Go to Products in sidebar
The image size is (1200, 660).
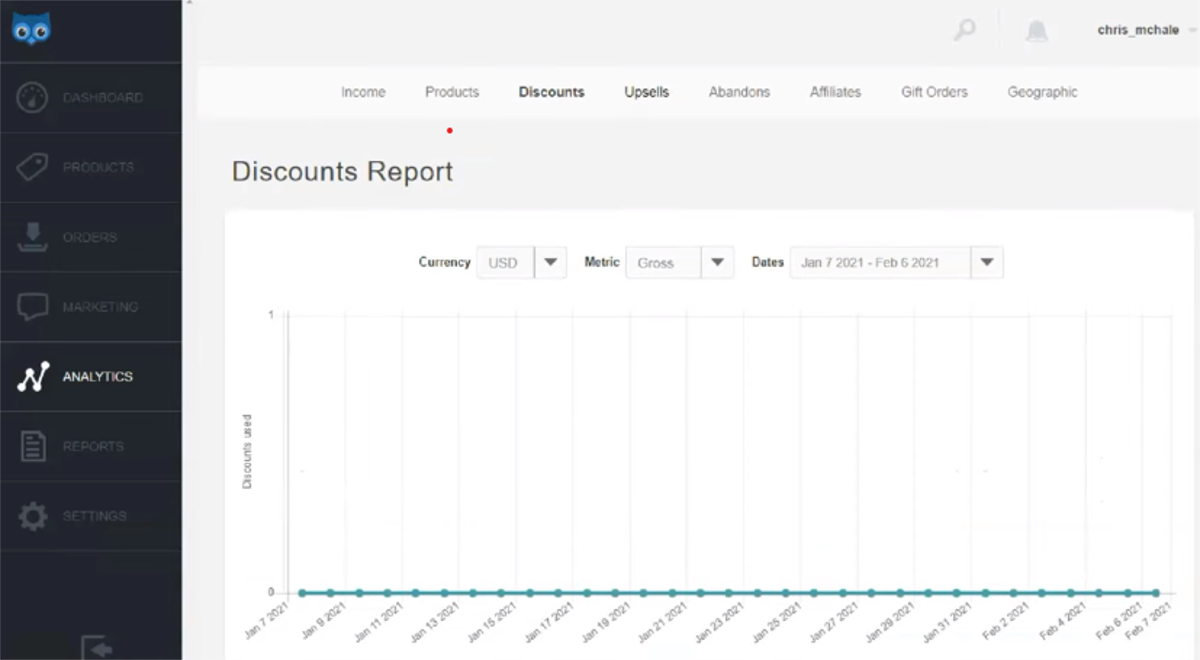(91, 167)
